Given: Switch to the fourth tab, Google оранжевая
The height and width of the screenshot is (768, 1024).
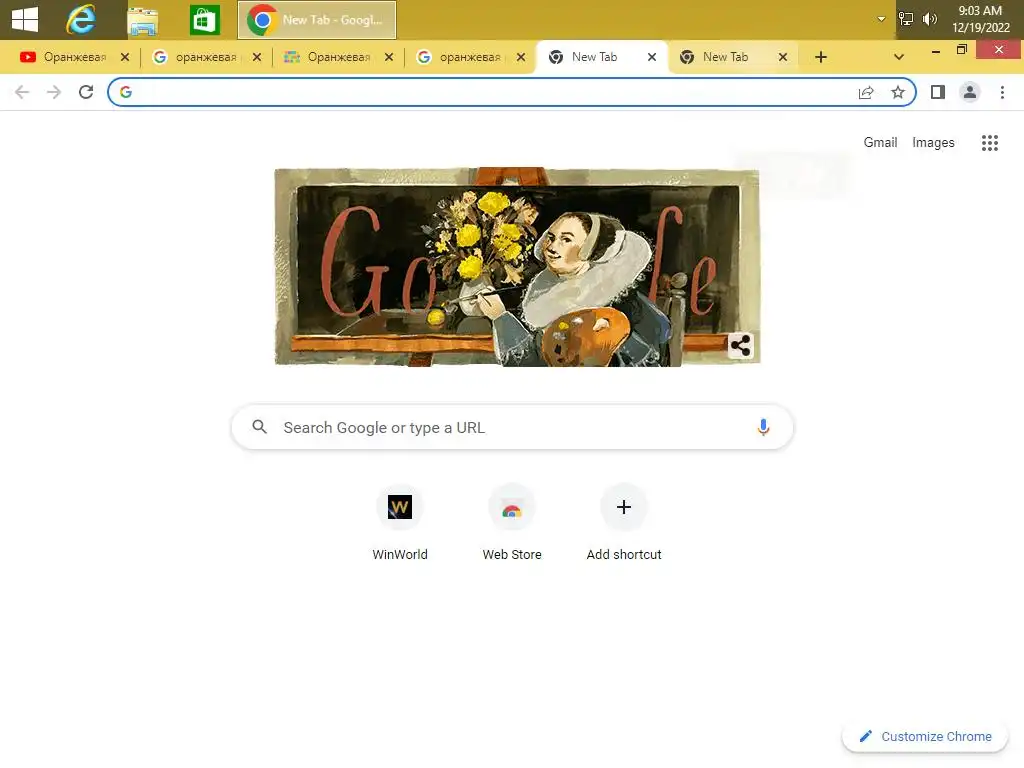Looking at the screenshot, I should pos(460,57).
